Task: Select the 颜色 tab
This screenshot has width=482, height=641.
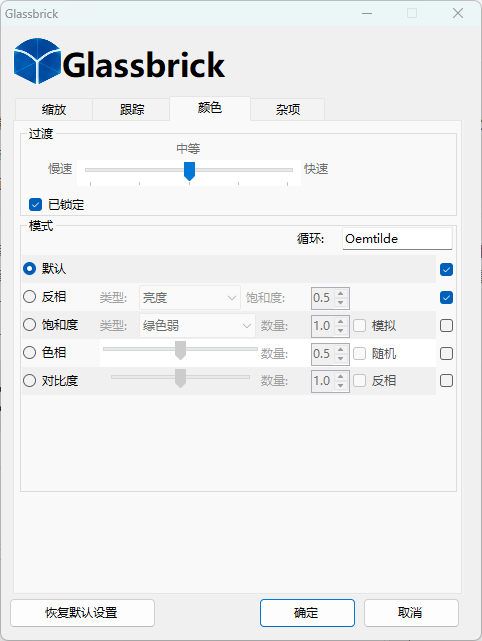Action: [210, 108]
